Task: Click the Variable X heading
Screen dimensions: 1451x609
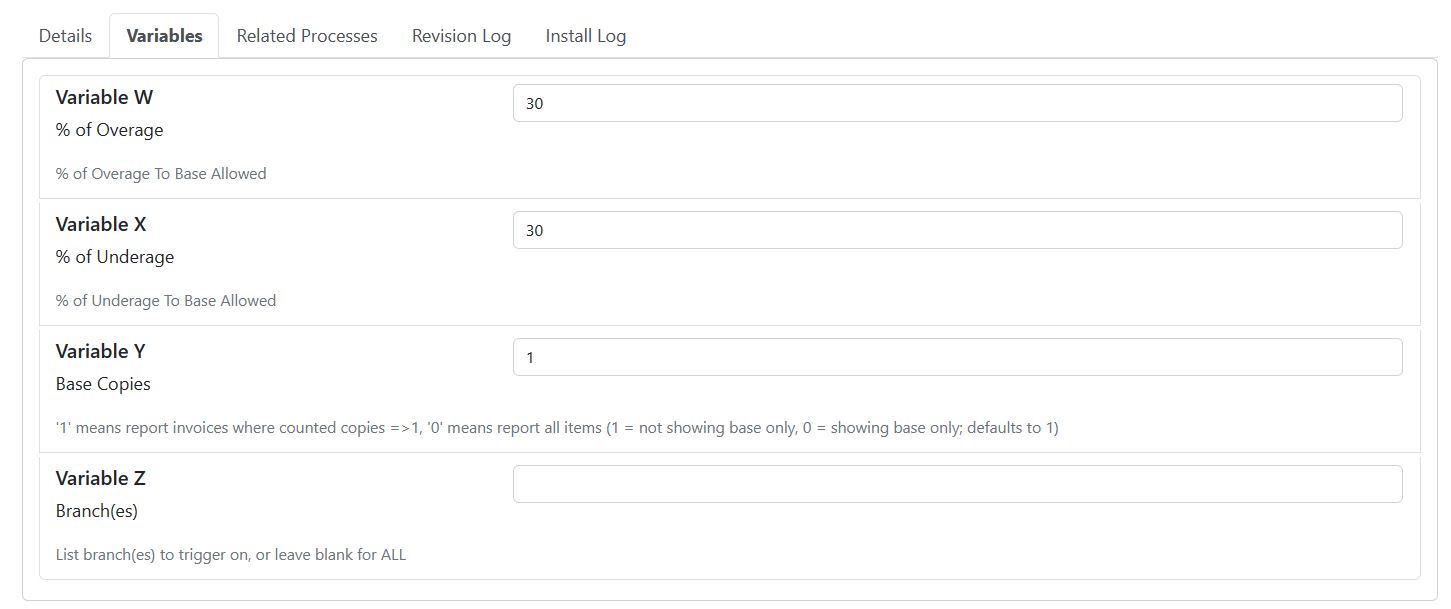Action: coord(101,224)
